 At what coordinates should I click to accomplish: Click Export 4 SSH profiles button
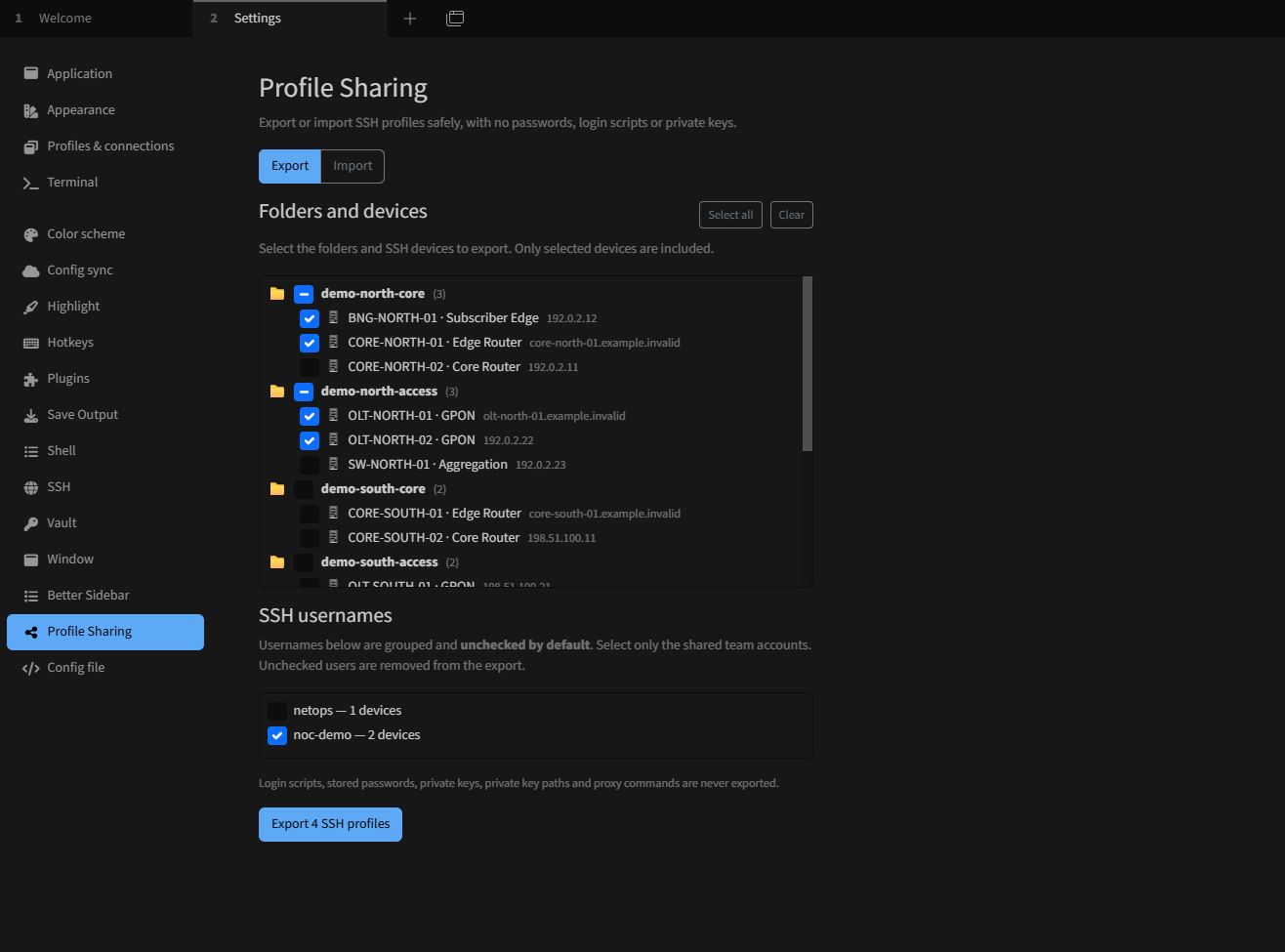point(330,824)
